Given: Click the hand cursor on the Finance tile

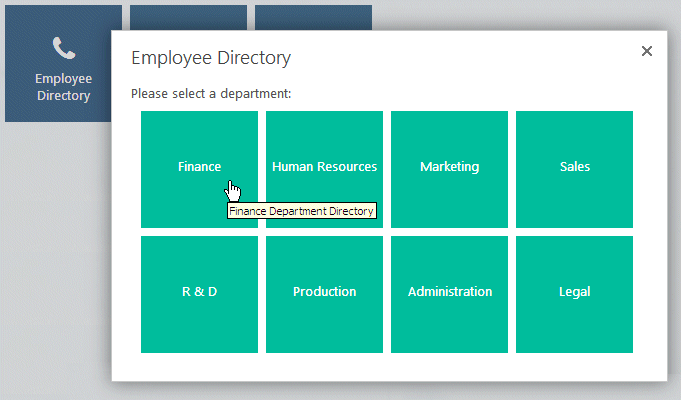Looking at the screenshot, I should (x=233, y=190).
